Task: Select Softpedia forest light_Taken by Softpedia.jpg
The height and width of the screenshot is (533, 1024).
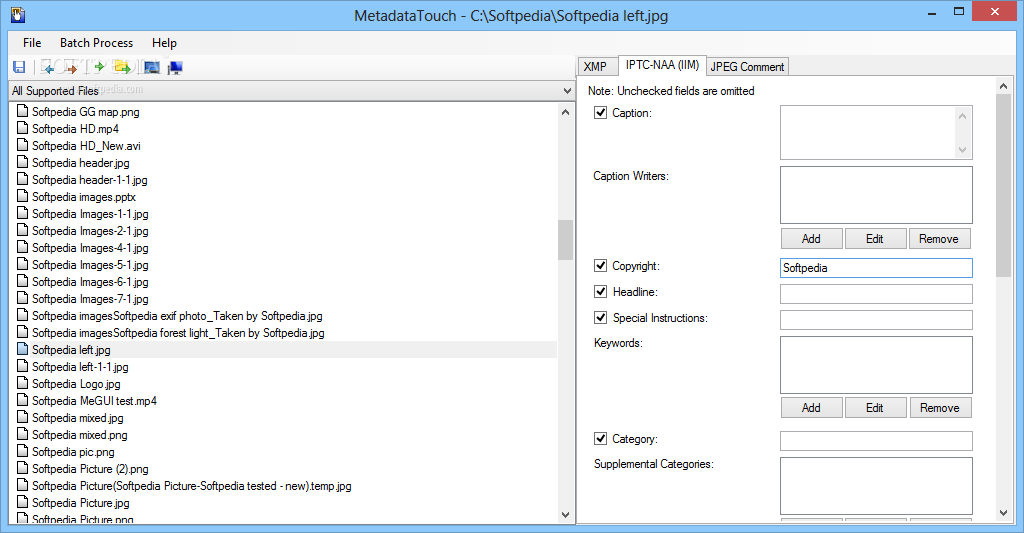Action: (178, 332)
